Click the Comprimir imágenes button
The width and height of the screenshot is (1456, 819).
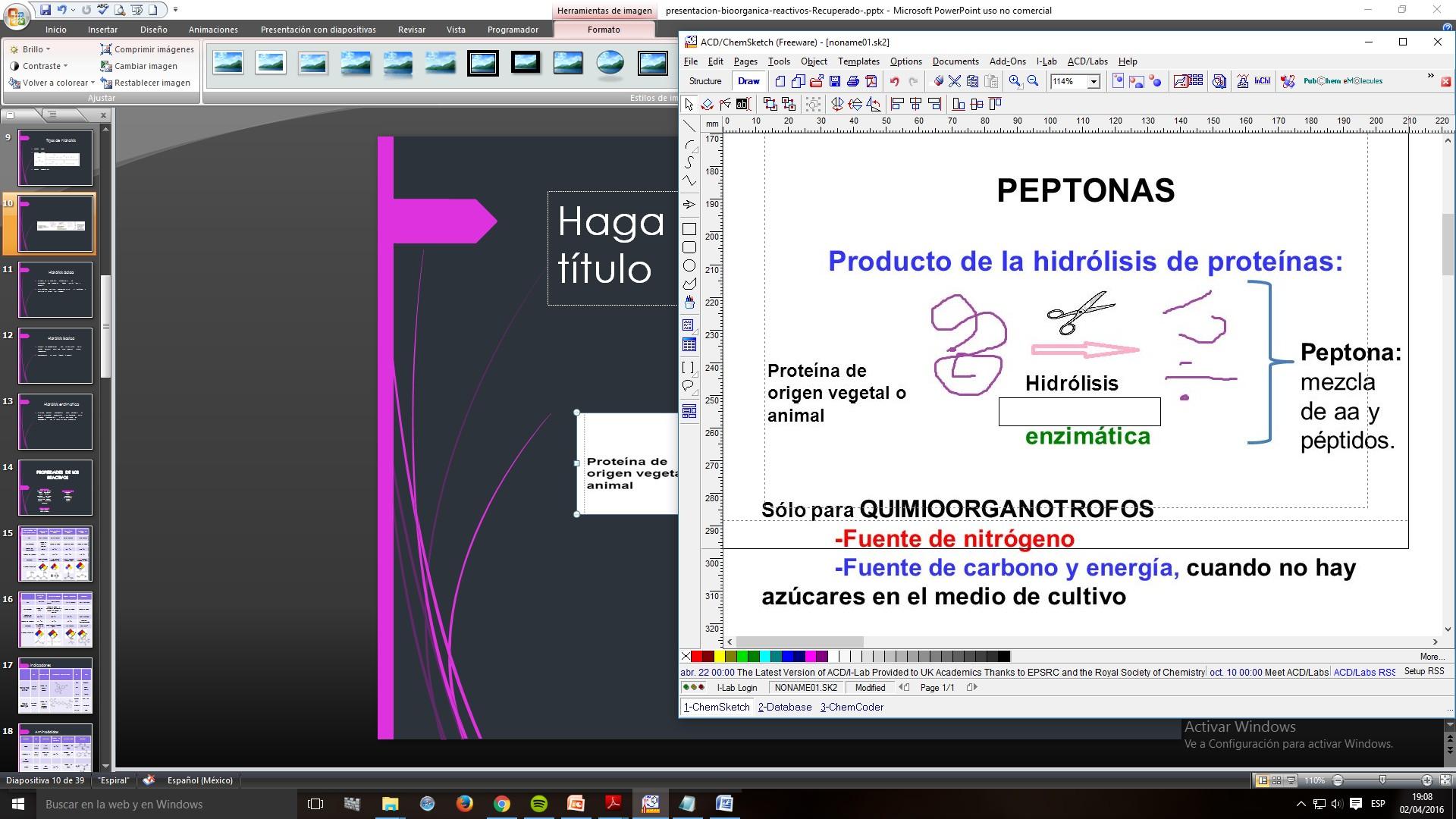click(147, 49)
